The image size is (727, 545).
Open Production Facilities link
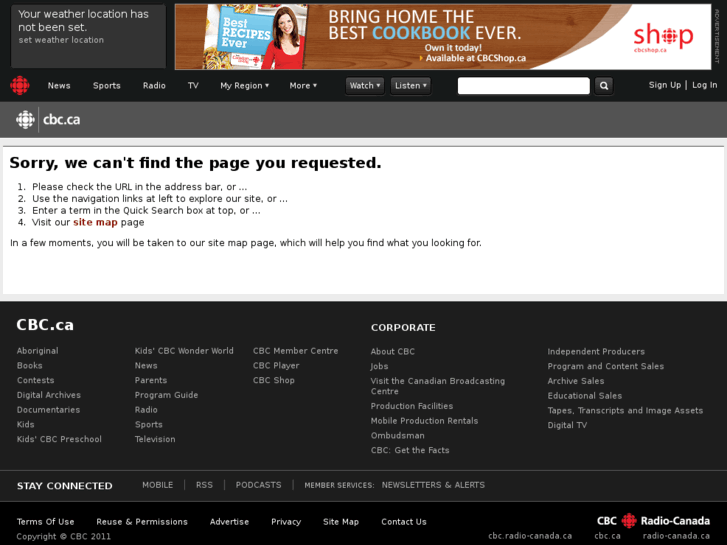[x=412, y=406]
